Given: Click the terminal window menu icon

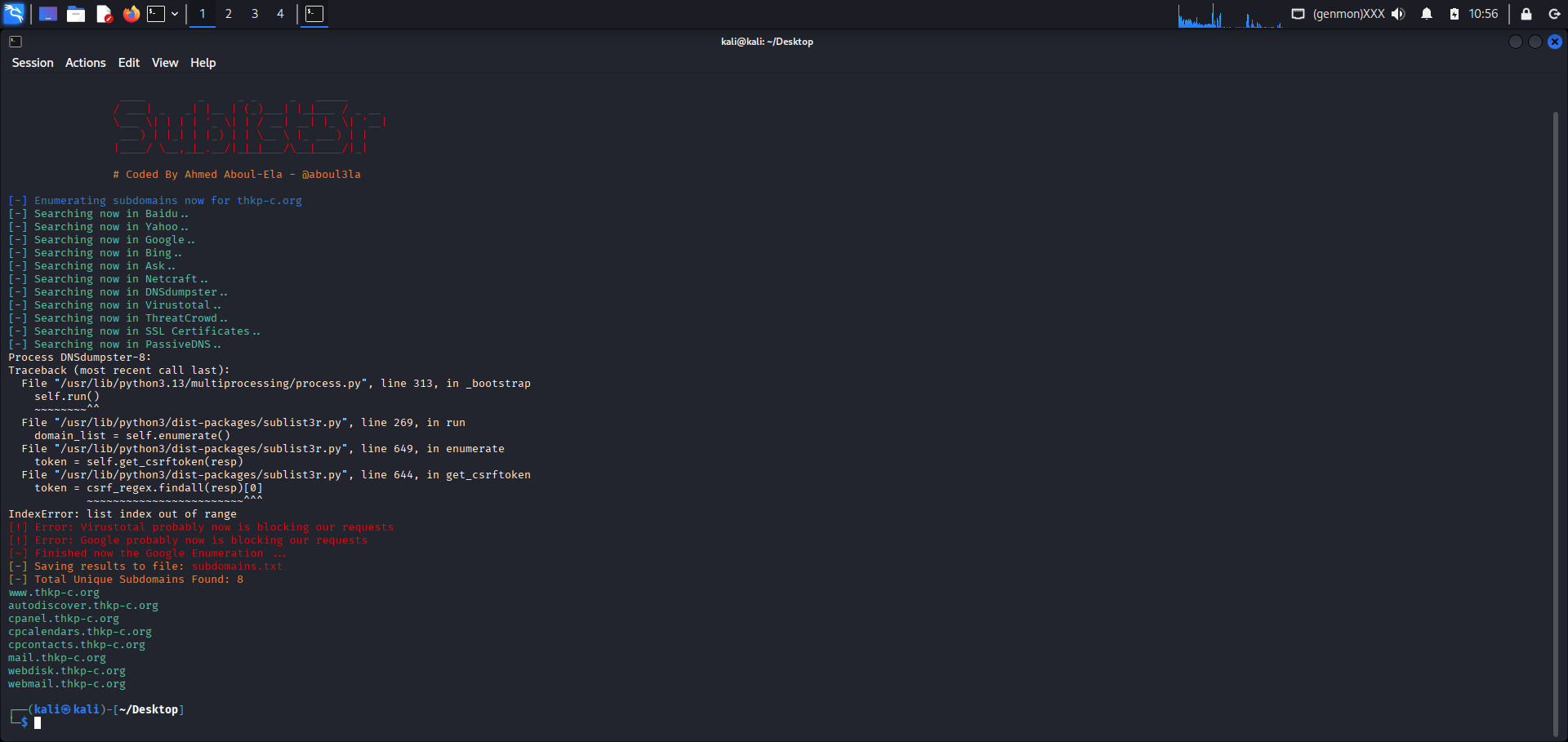Looking at the screenshot, I should point(16,42).
